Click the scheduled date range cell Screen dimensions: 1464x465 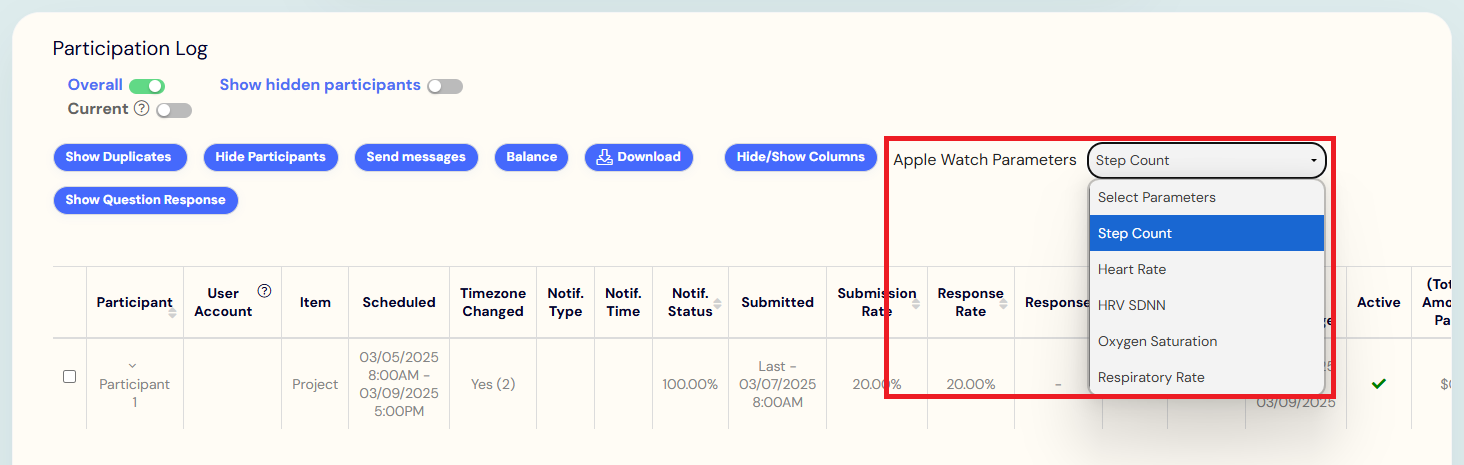399,384
